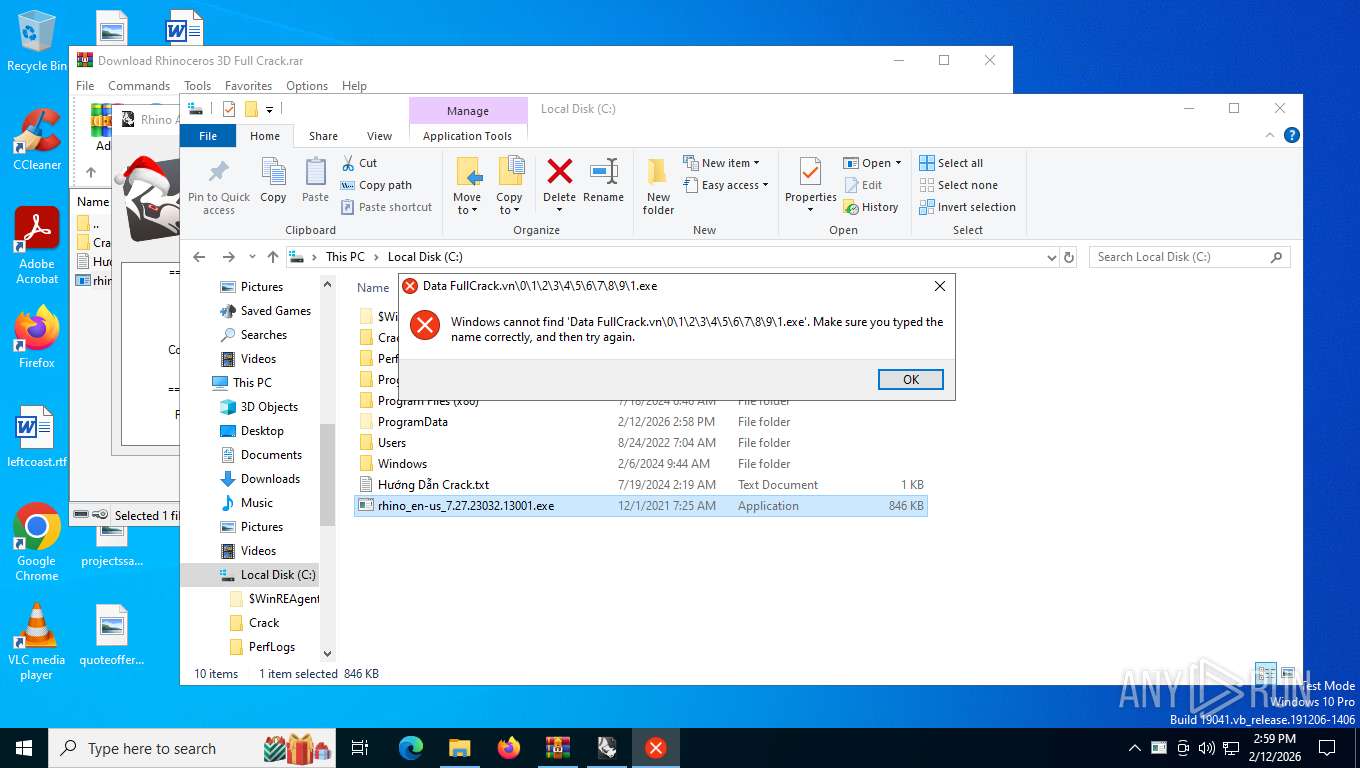This screenshot has width=1360, height=768.
Task: Click the Edge icon in the taskbar
Action: (411, 747)
